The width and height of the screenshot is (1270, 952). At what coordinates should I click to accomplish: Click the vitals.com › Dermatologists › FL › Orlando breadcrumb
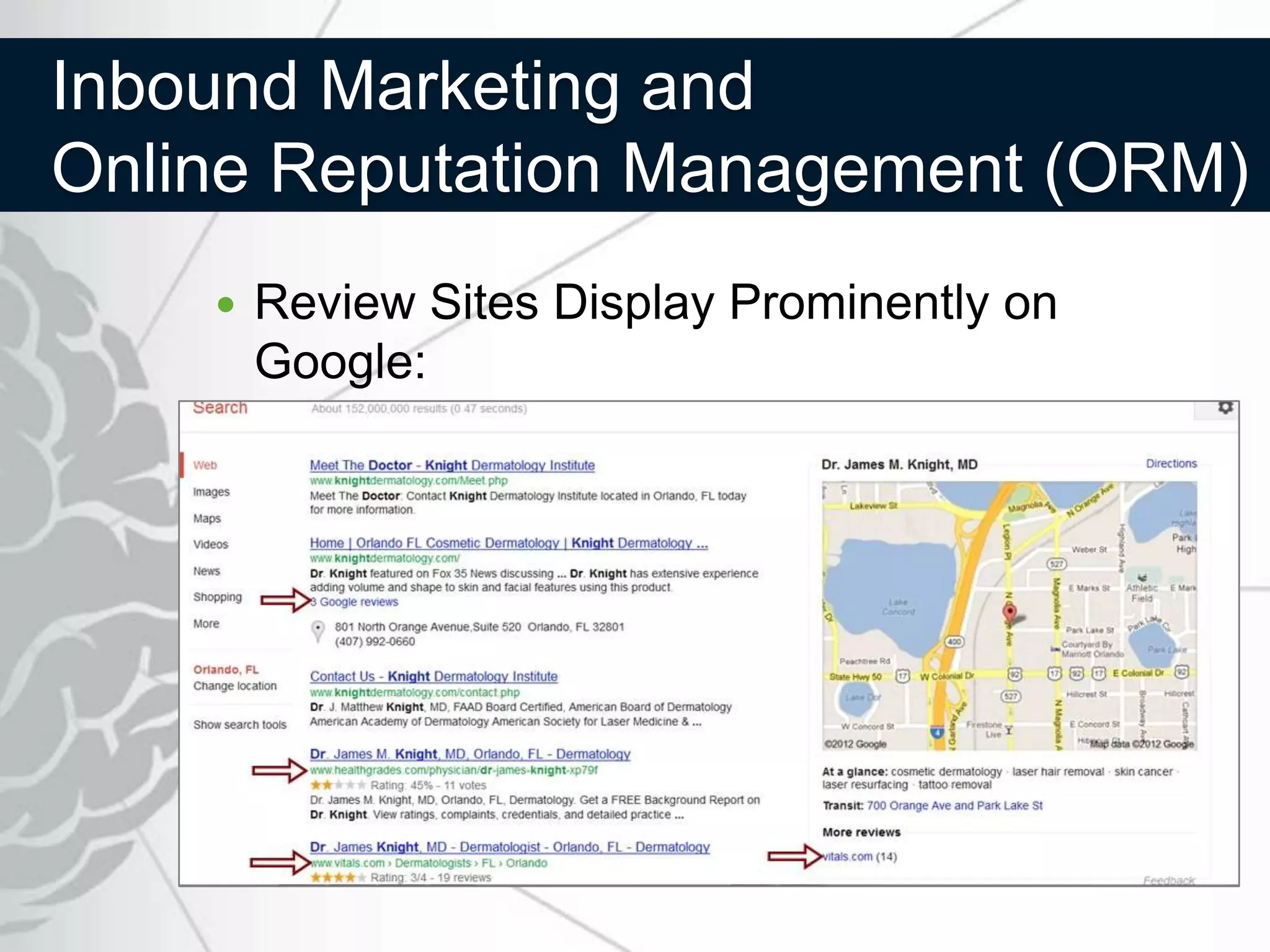point(429,863)
